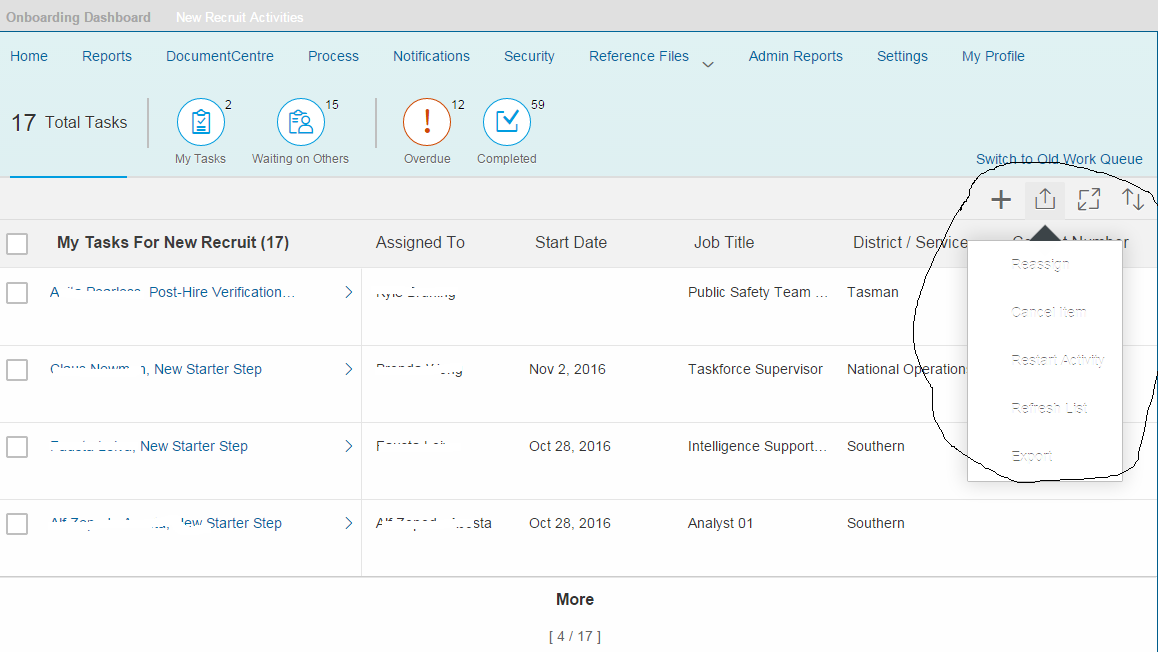Choose Export from the actions menu
The height and width of the screenshot is (652, 1158).
(1032, 456)
